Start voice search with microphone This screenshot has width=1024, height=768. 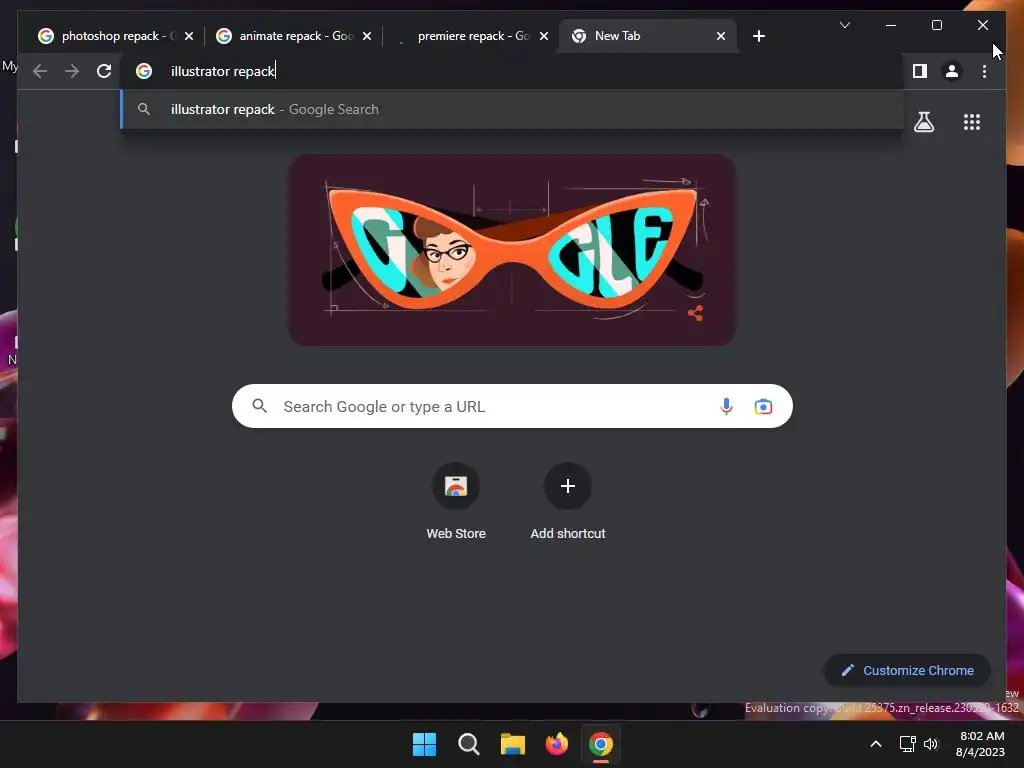[726, 406]
